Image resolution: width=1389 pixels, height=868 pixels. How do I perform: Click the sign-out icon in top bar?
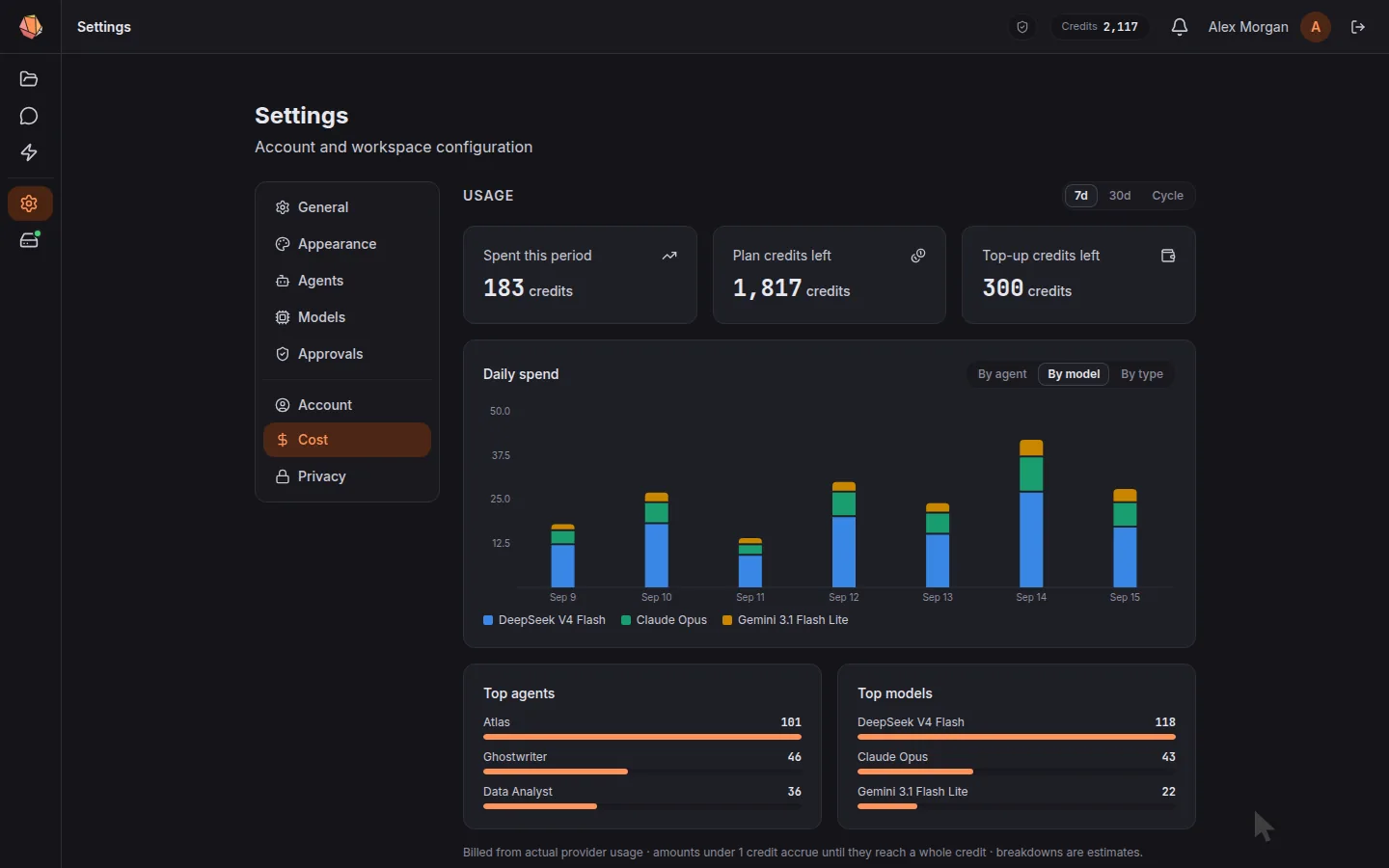point(1358,27)
